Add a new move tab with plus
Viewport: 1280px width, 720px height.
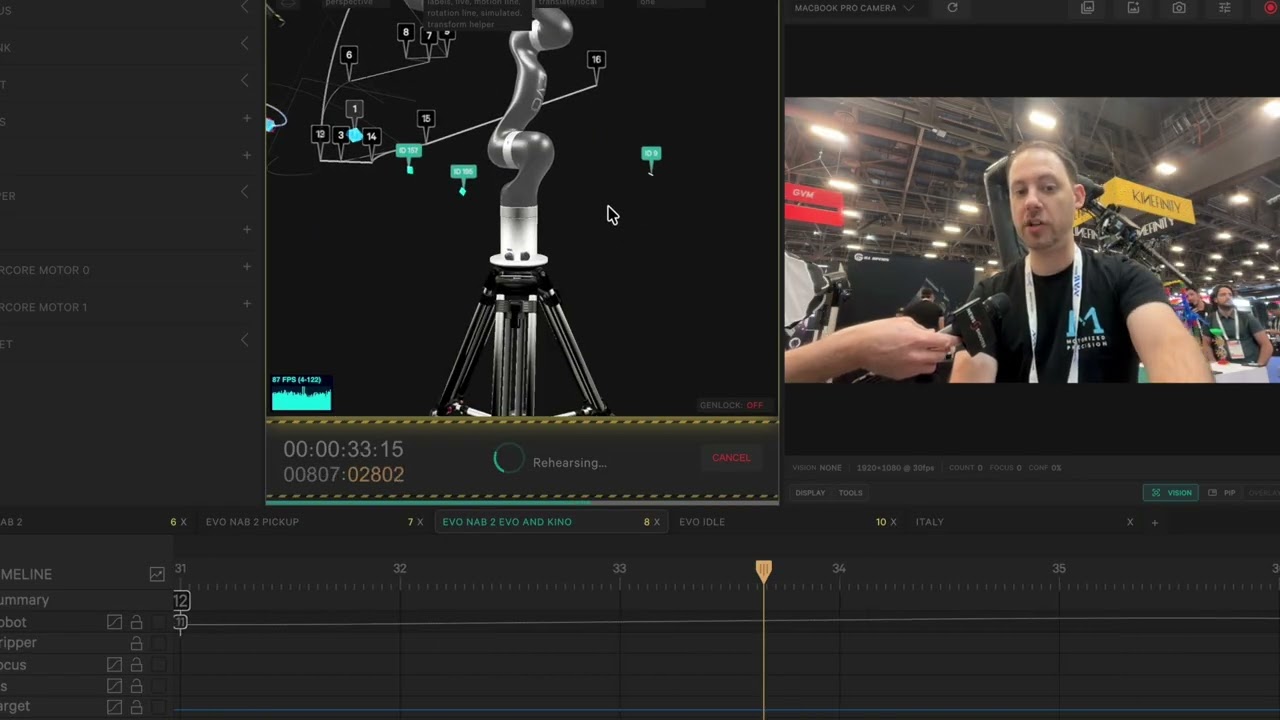click(x=1154, y=522)
